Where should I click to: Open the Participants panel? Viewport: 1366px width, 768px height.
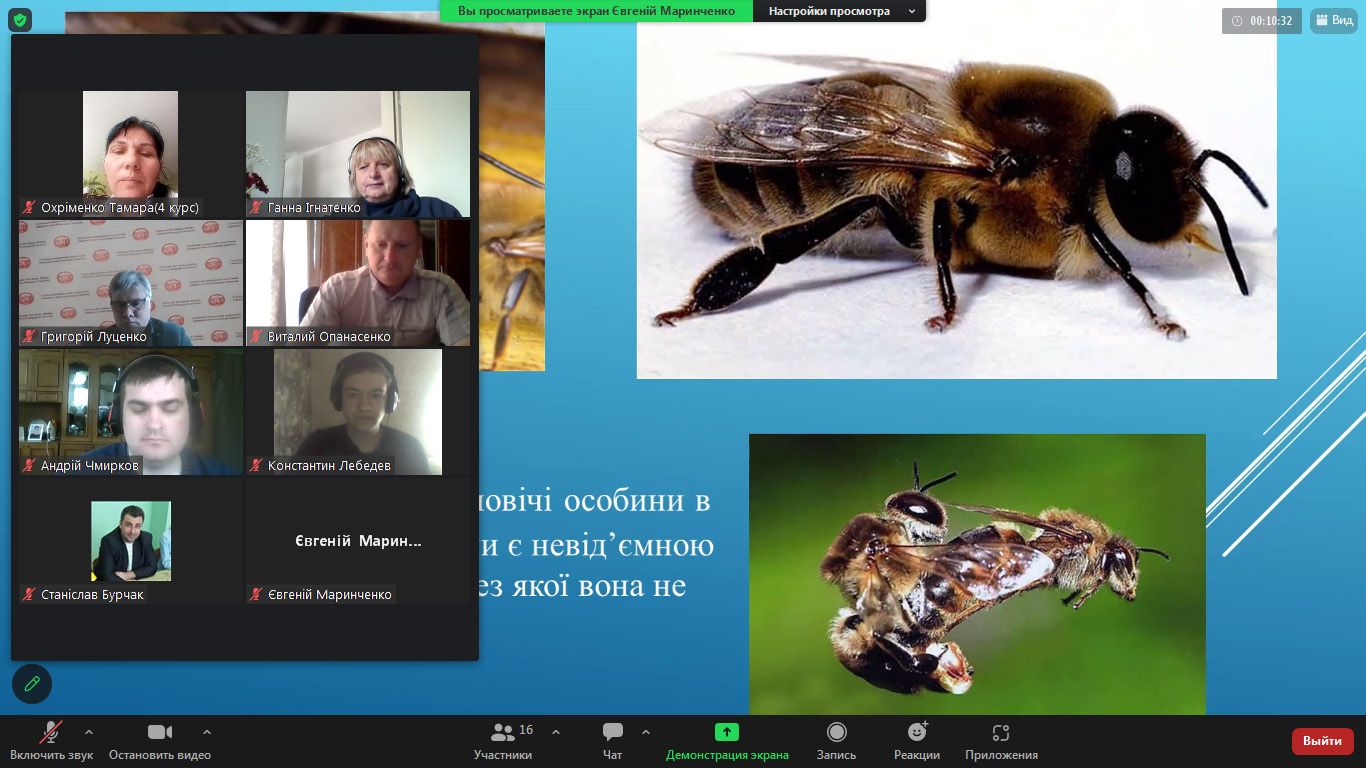click(503, 741)
